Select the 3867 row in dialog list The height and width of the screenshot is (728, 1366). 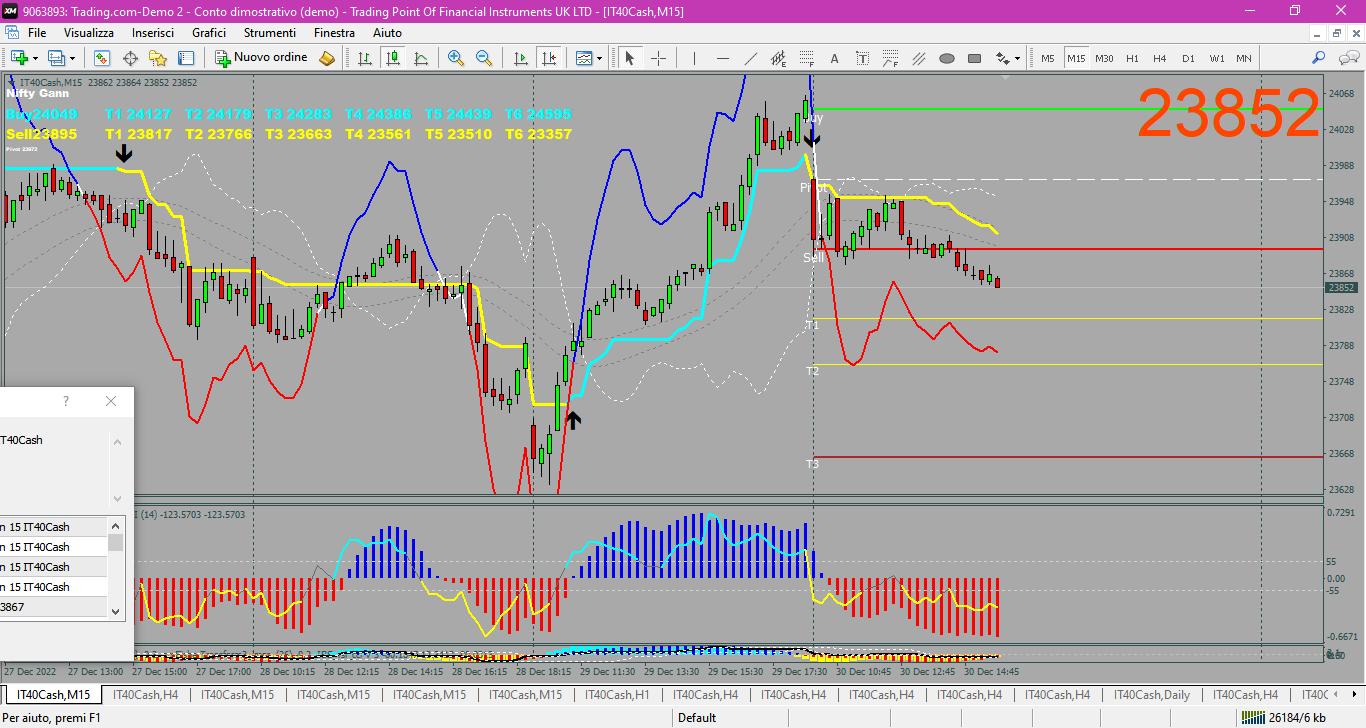[x=54, y=607]
